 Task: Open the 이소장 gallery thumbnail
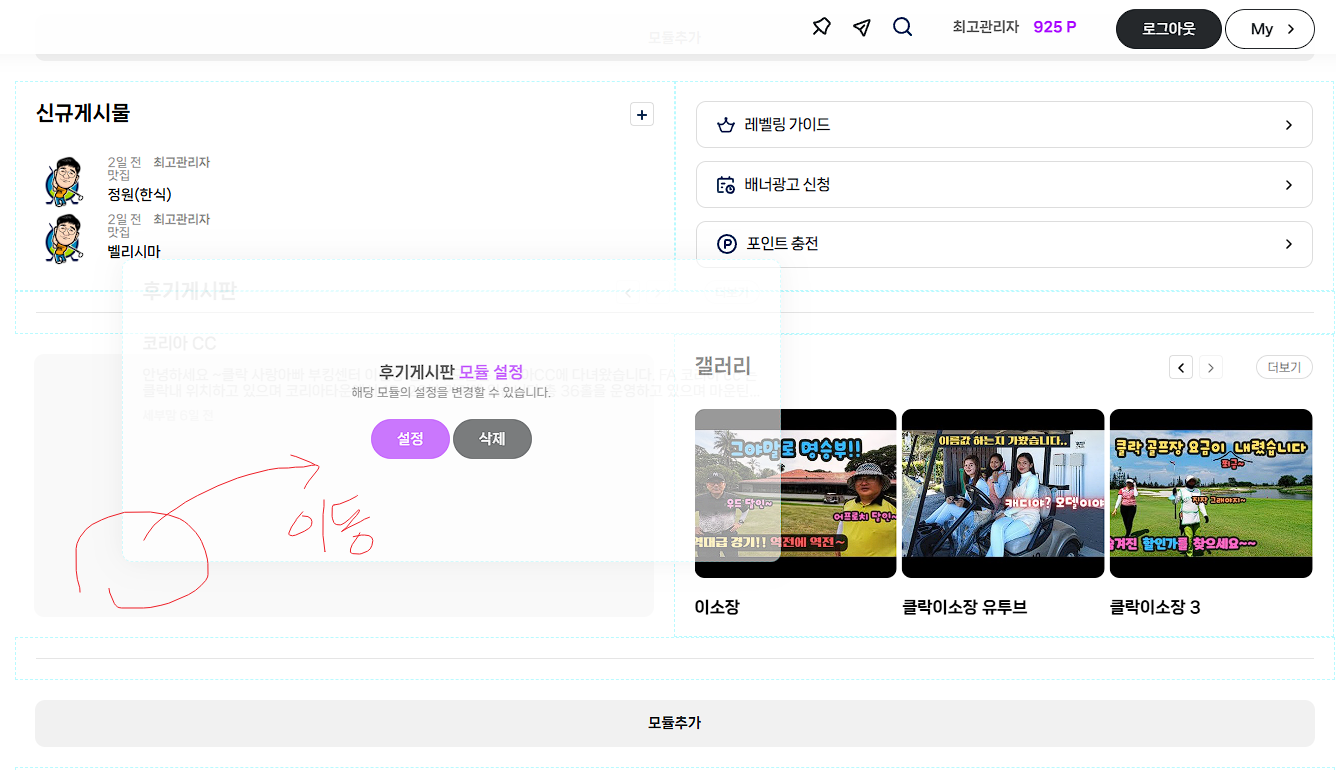point(796,493)
